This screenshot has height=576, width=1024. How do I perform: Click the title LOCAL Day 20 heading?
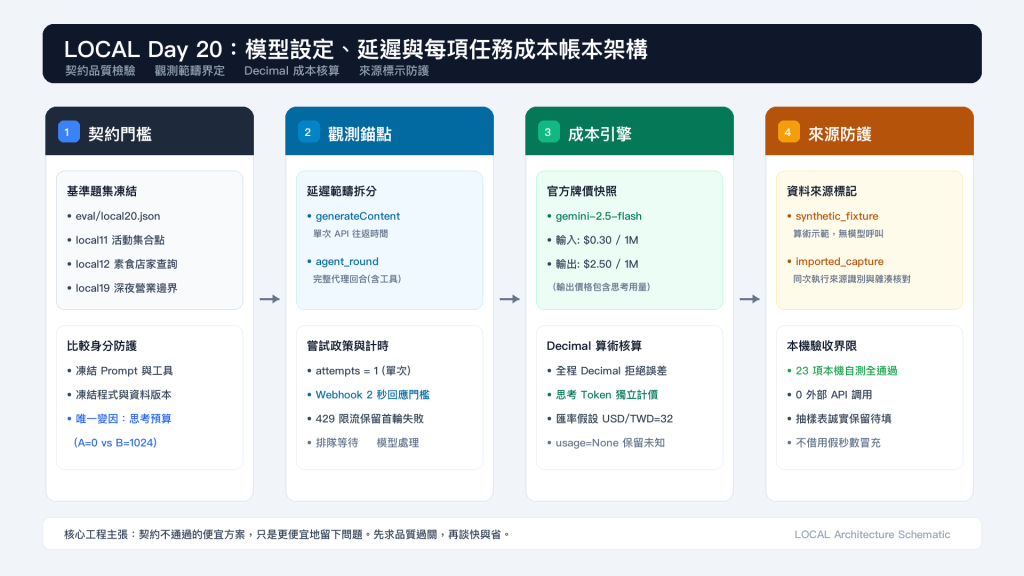pos(355,49)
